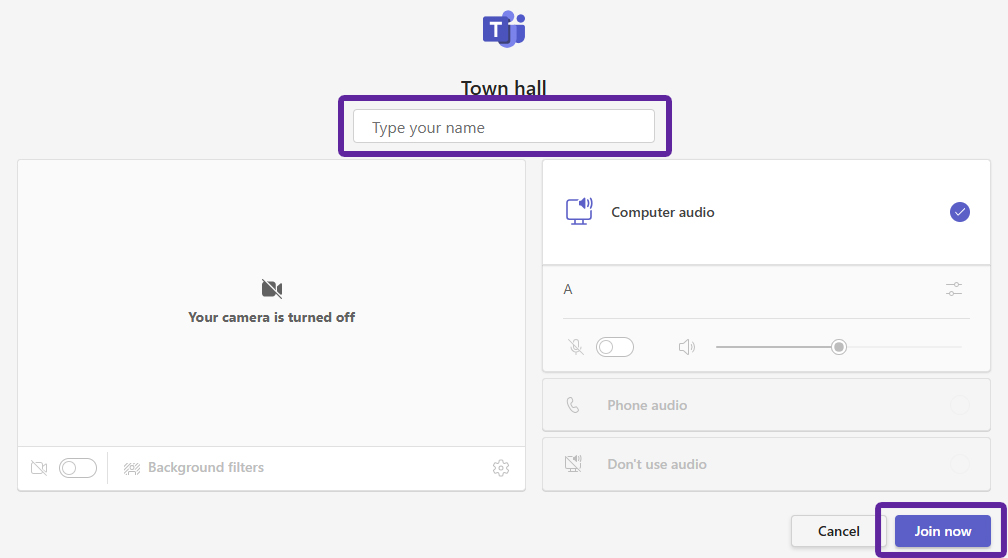Screen dimensions: 1008x558
Task: Click the Join now button
Action: pyautogui.click(x=943, y=531)
